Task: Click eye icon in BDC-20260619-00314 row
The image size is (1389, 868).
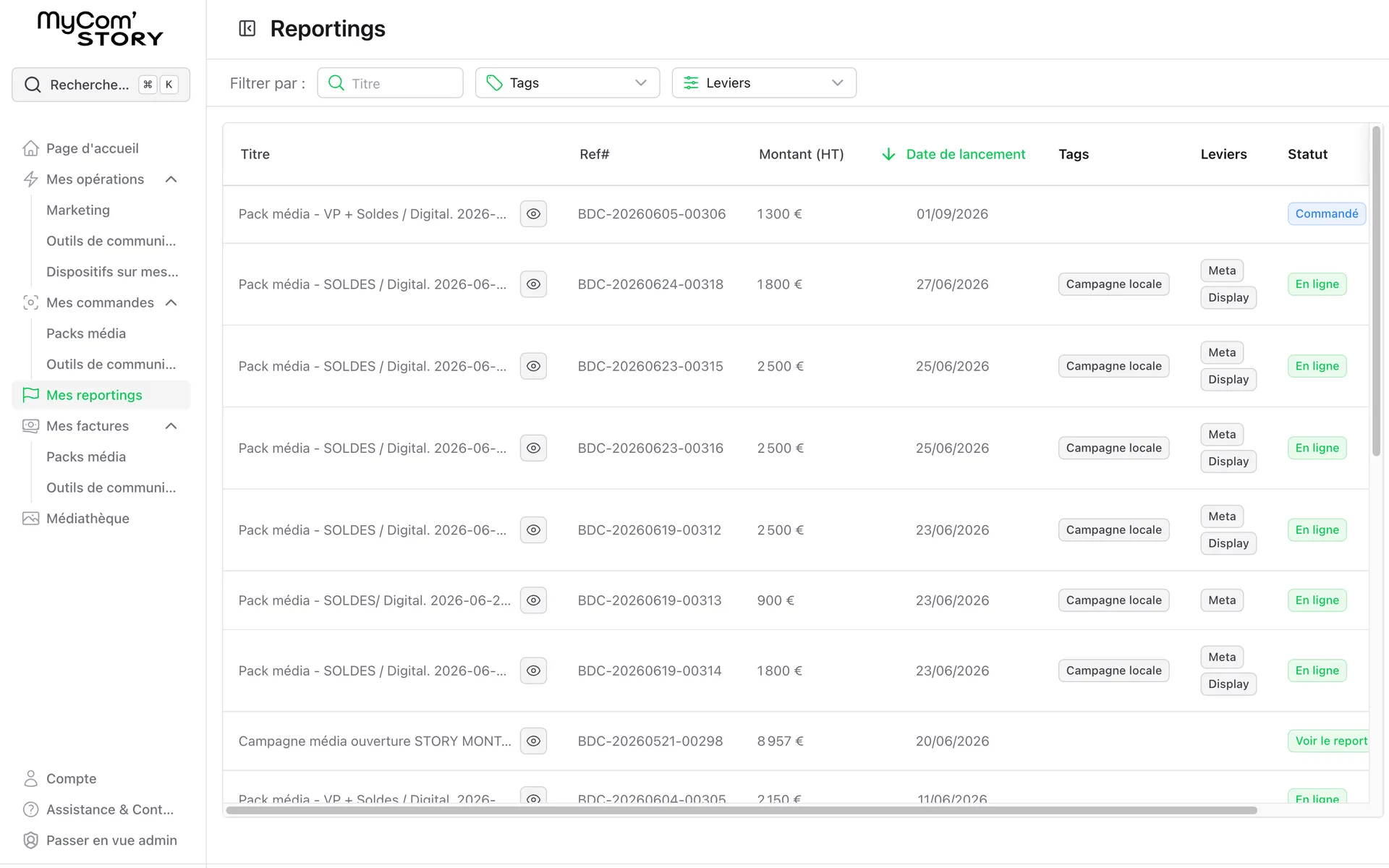Action: 533,671
